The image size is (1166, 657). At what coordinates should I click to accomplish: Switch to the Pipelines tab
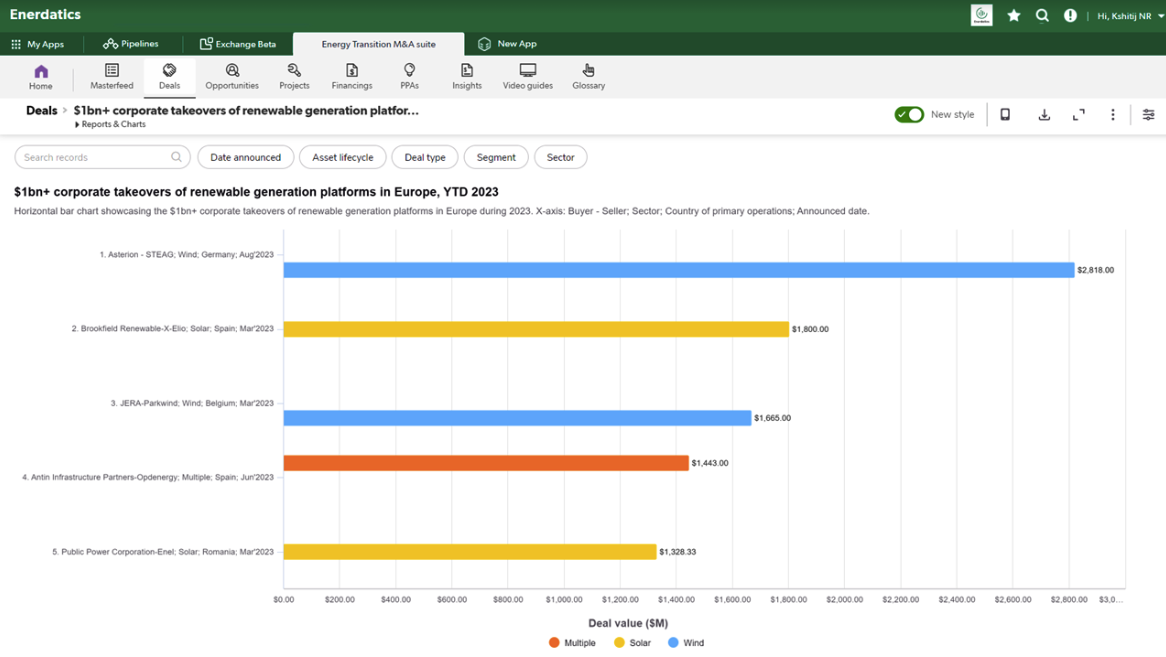click(131, 44)
